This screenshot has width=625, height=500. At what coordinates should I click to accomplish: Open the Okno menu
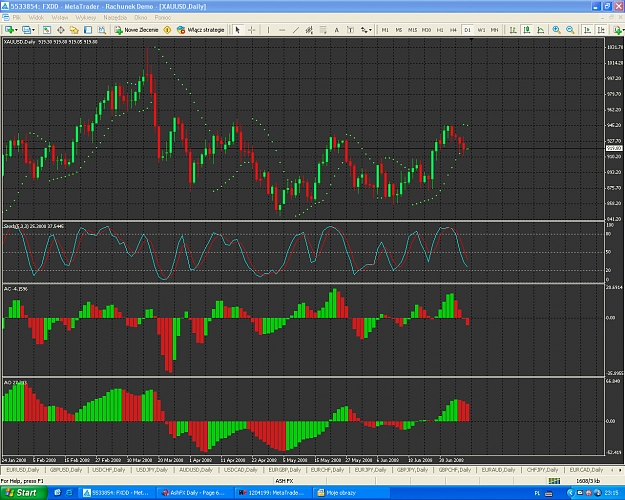140,18
